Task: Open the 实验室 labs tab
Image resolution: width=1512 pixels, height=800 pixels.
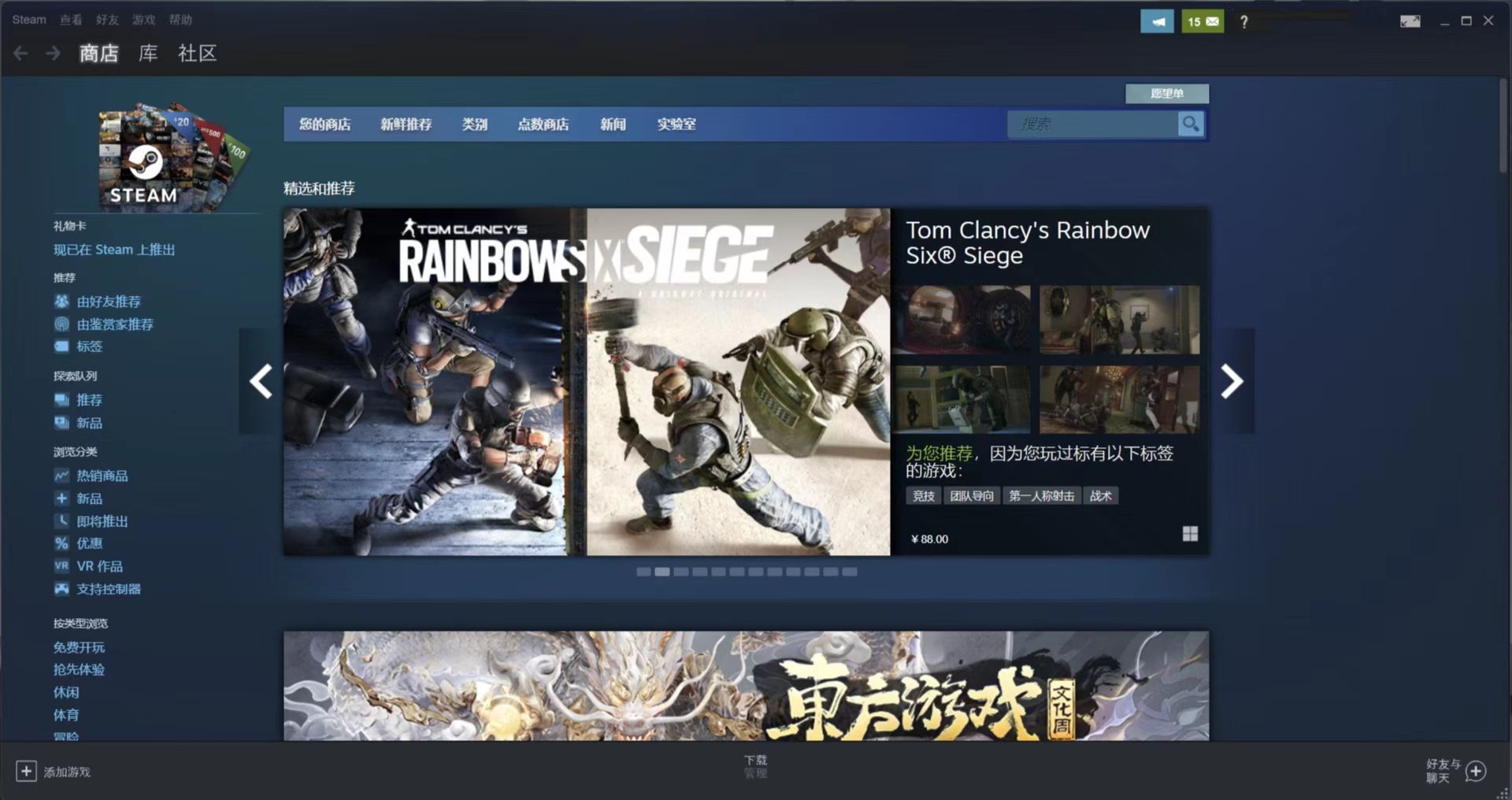Action: click(x=676, y=124)
